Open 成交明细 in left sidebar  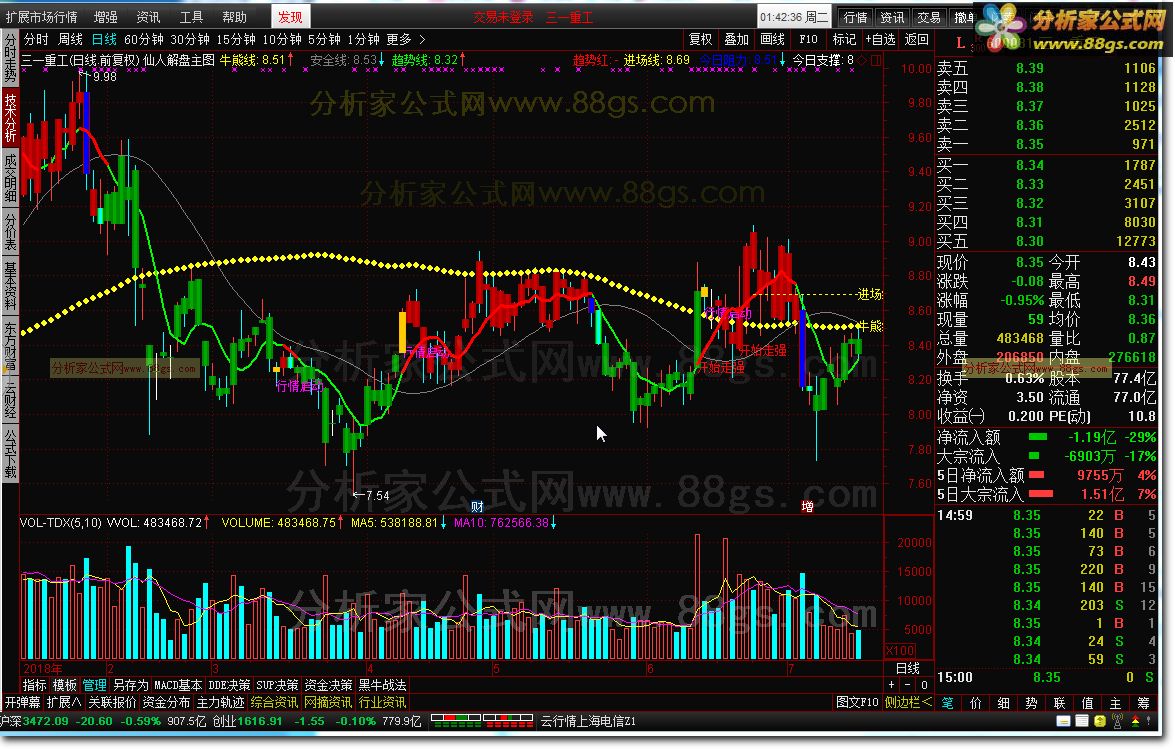click(x=10, y=177)
